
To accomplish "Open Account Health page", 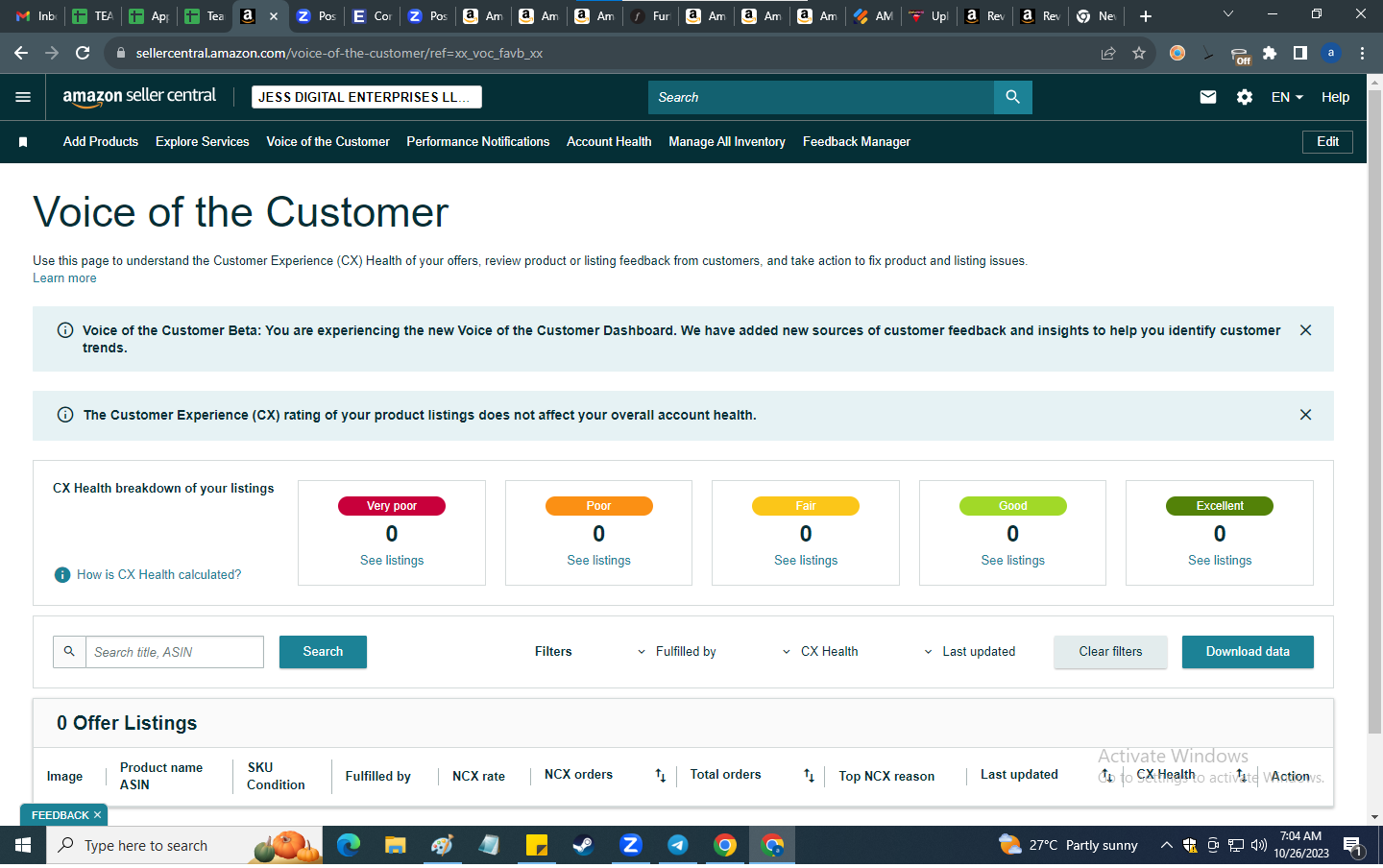I will [x=609, y=142].
